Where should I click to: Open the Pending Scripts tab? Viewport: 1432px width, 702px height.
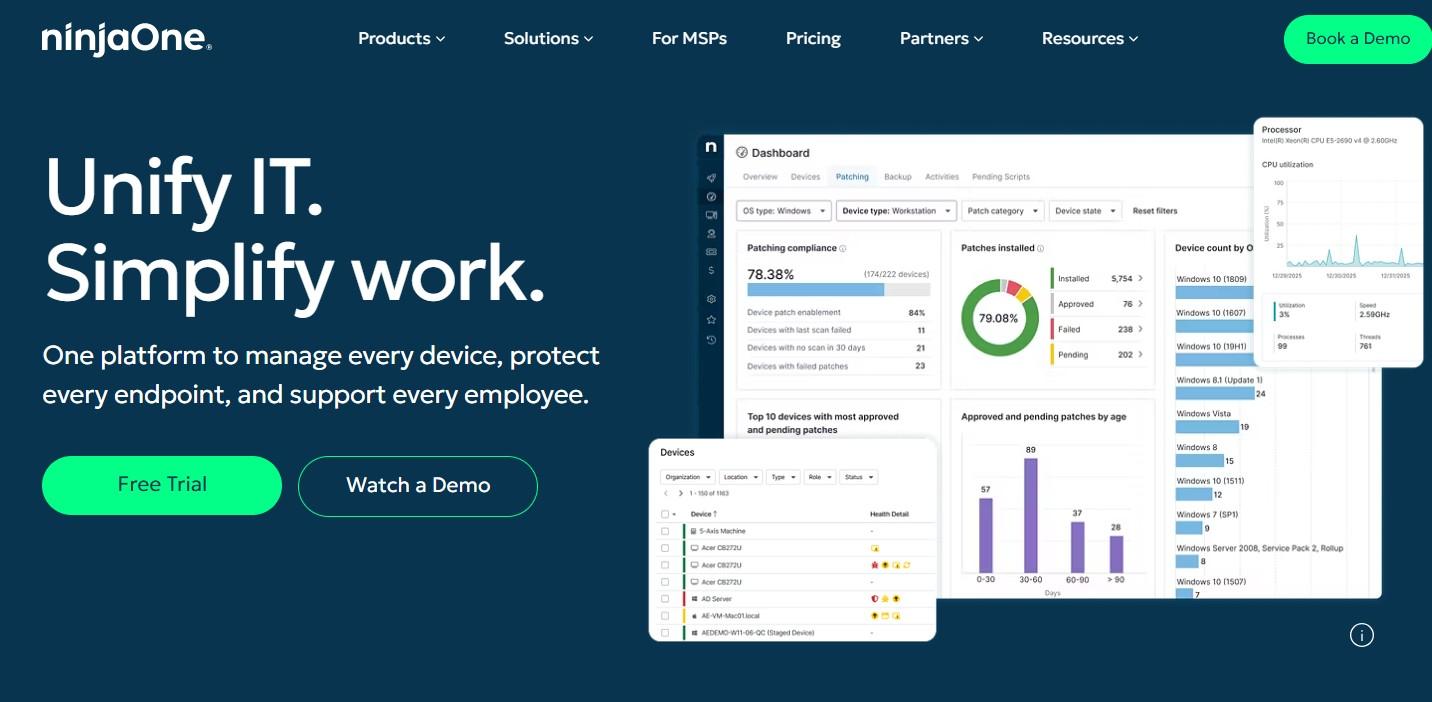(1001, 177)
